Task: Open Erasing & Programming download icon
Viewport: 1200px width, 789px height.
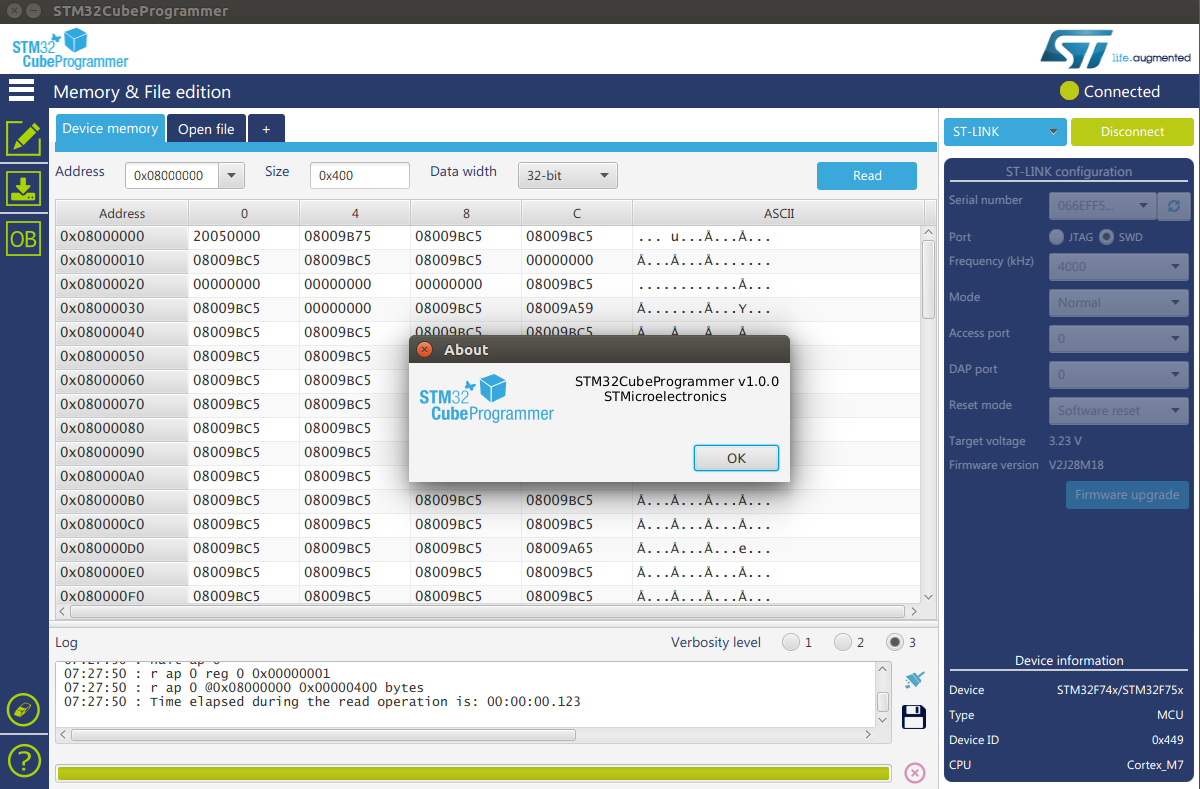Action: (x=24, y=188)
